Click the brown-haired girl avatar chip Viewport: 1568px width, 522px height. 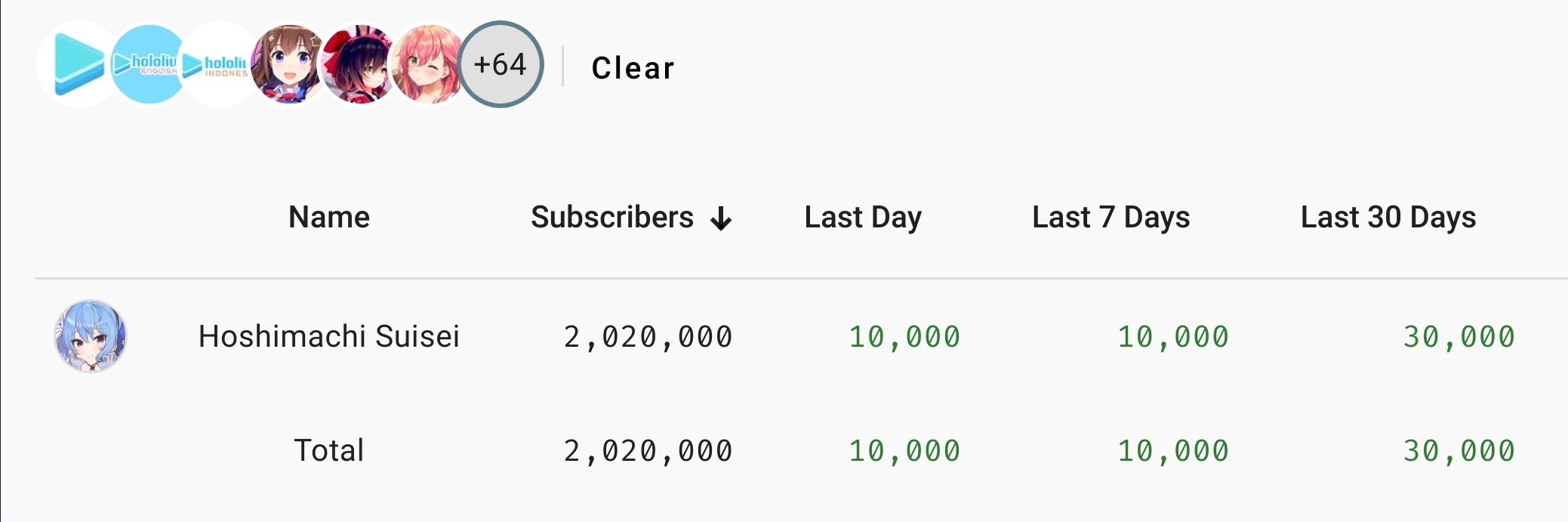(290, 64)
